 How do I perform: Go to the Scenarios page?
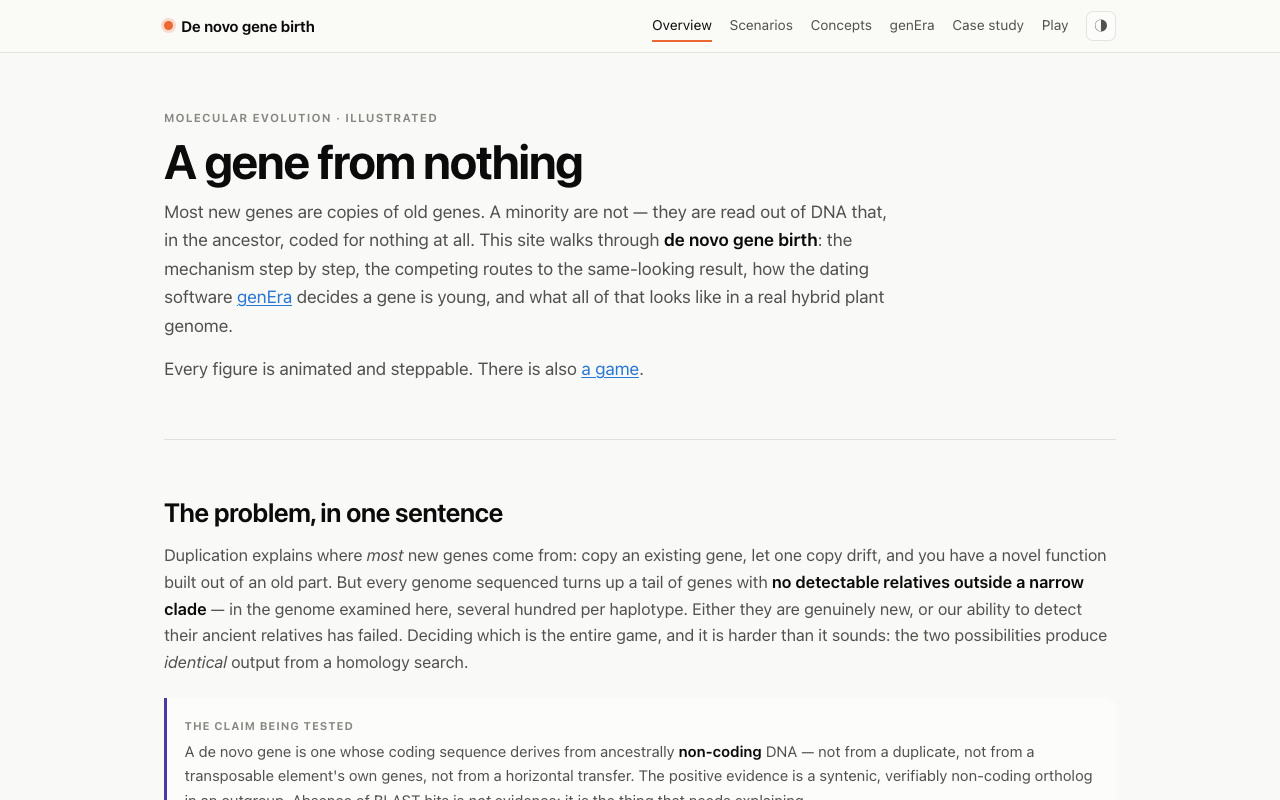[761, 25]
